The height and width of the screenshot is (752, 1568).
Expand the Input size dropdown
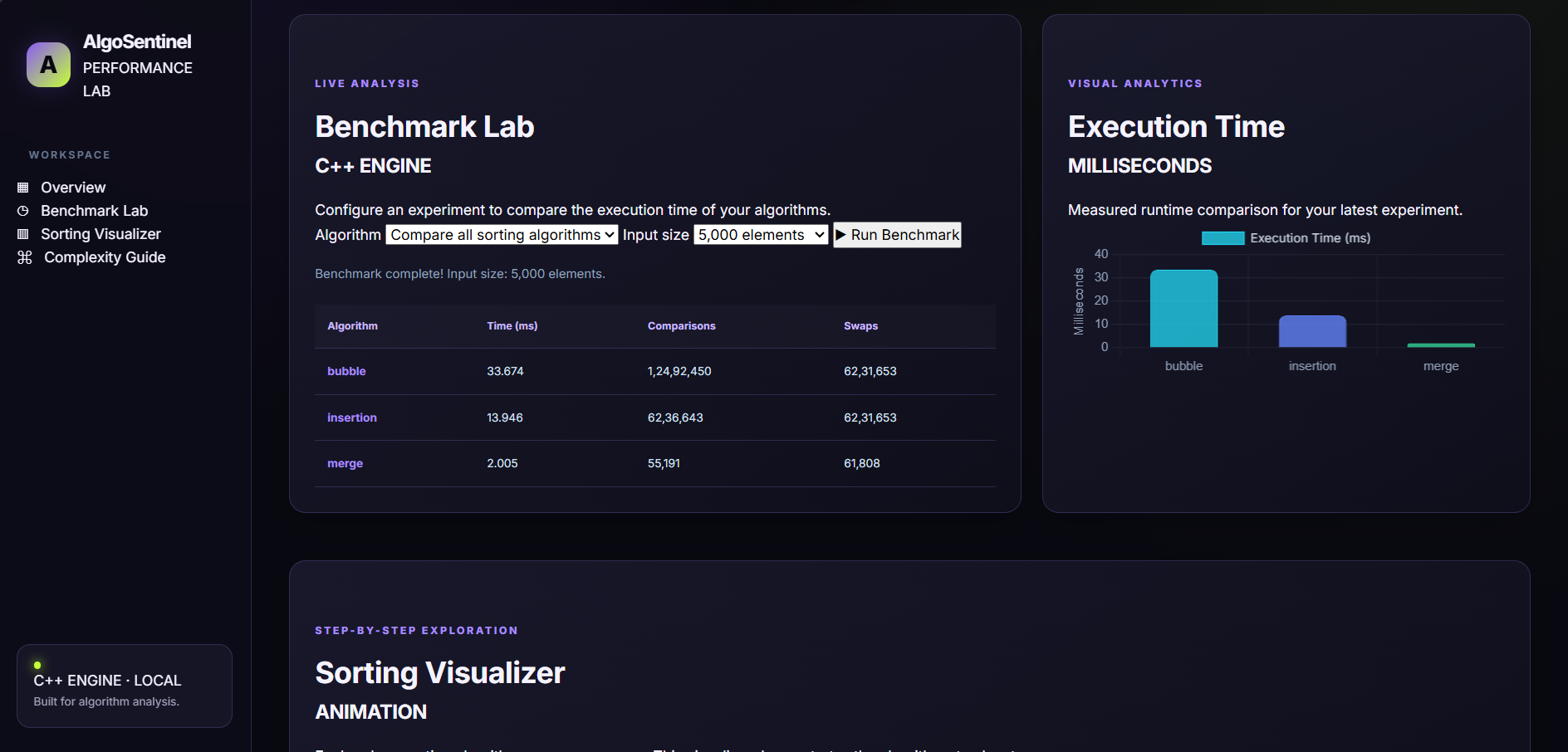761,235
